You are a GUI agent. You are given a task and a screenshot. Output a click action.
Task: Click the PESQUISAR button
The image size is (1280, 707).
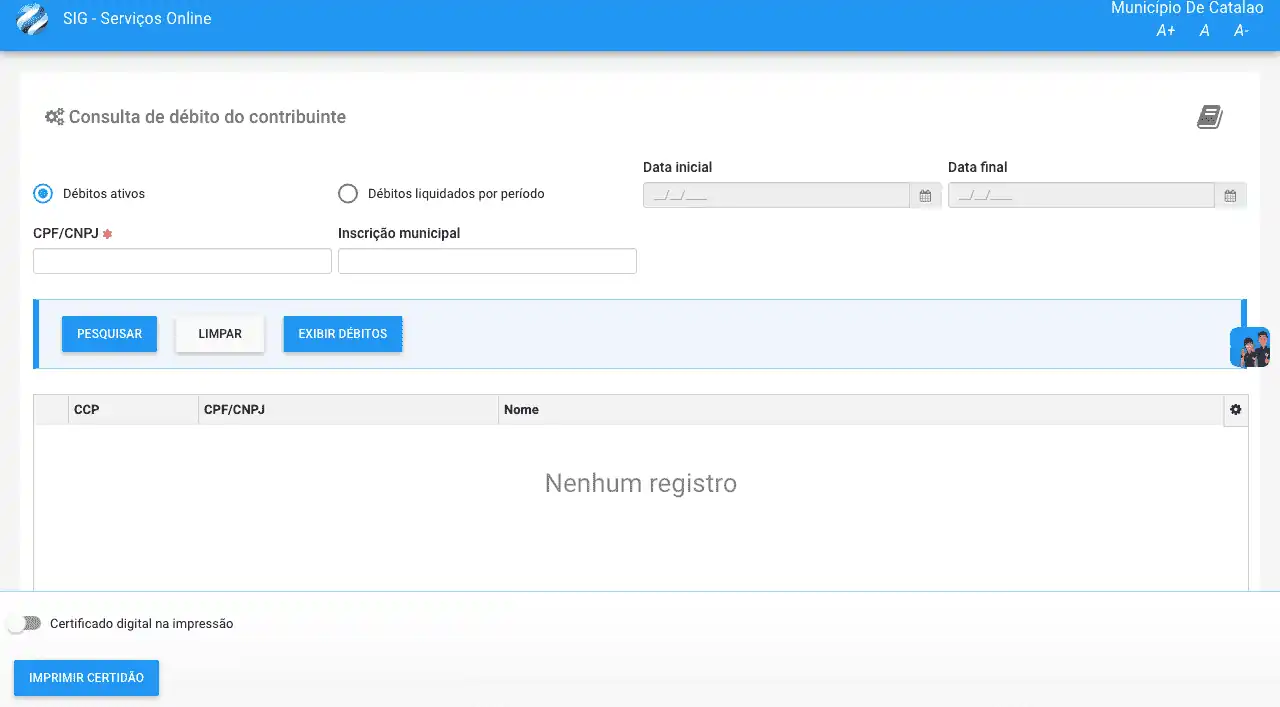pos(109,334)
